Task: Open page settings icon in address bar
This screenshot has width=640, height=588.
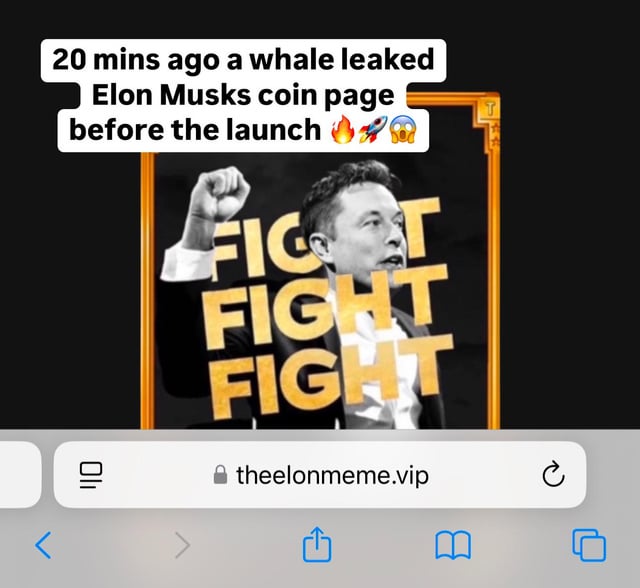Action: tap(91, 475)
